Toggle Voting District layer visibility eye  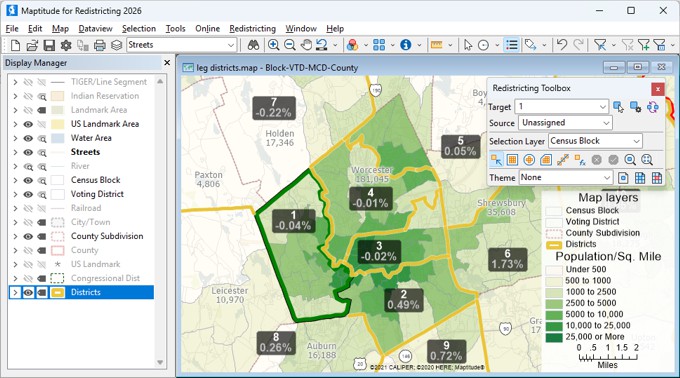[x=28, y=194]
